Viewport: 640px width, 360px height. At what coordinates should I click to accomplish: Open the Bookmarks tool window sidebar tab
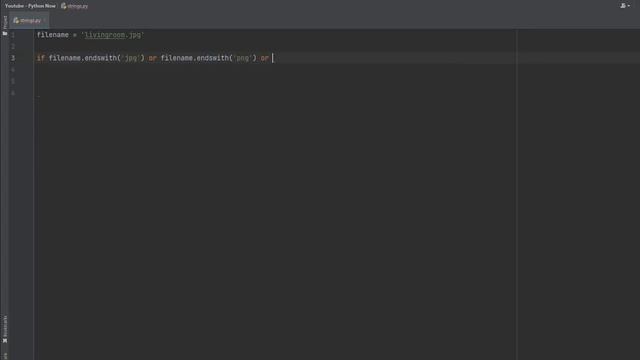coord(5,329)
